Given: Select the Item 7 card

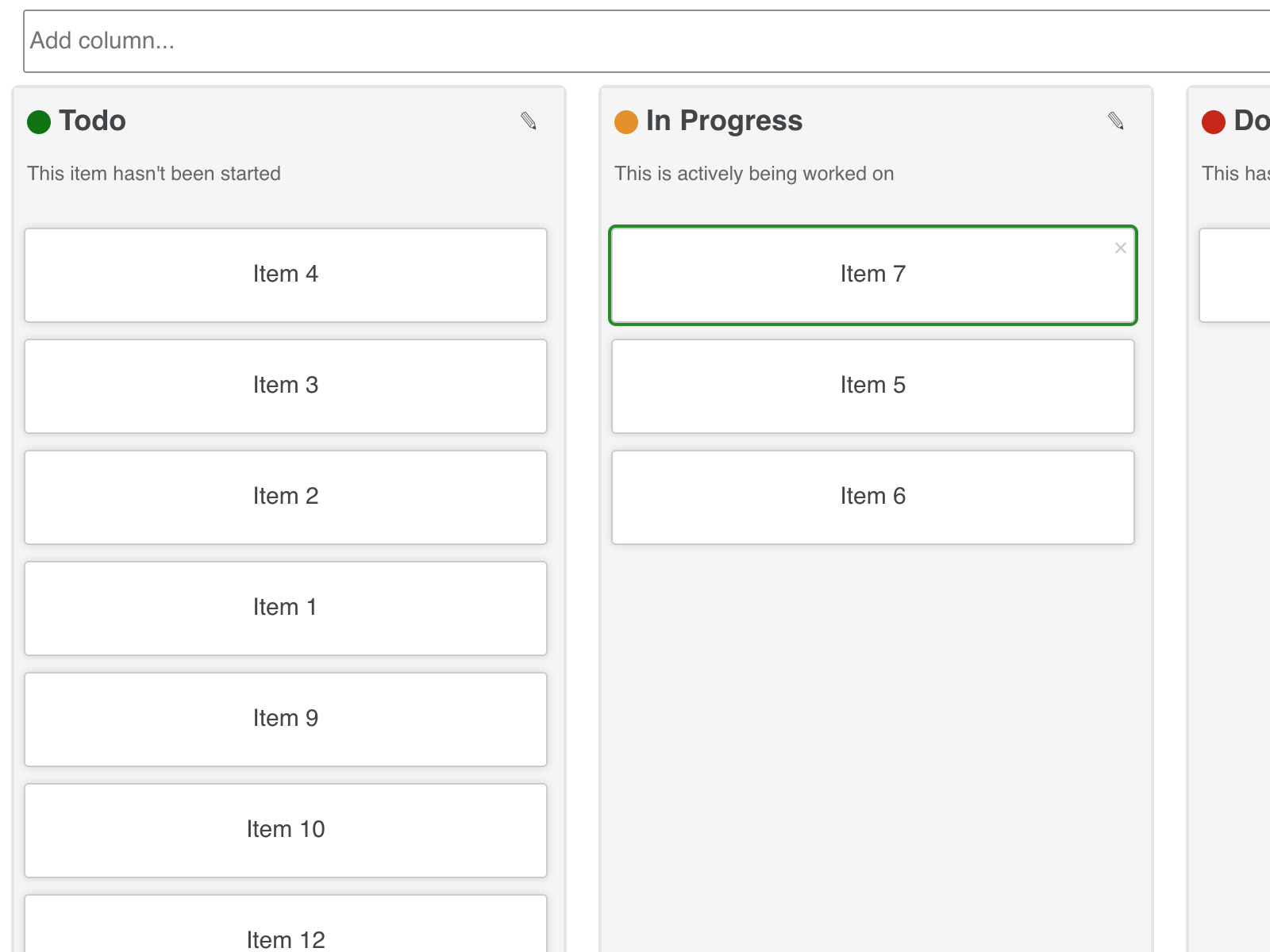Looking at the screenshot, I should click(x=873, y=274).
